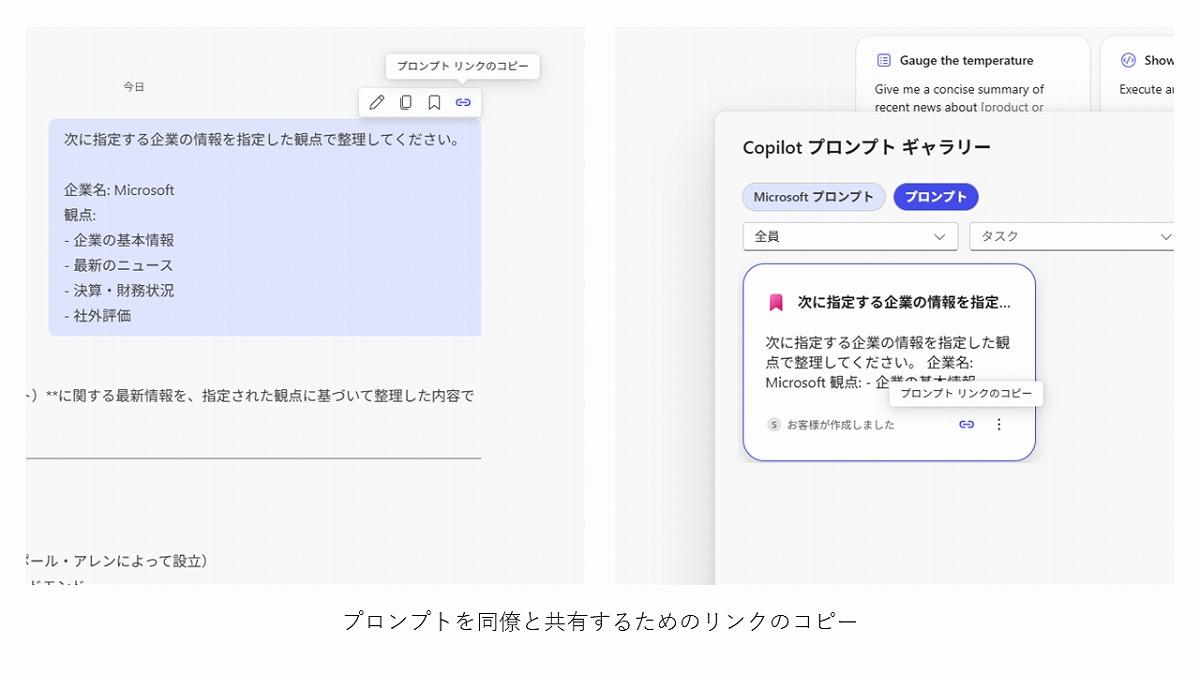1200x675 pixels.
Task: Click the code icon beside Show card
Action: 1128,60
